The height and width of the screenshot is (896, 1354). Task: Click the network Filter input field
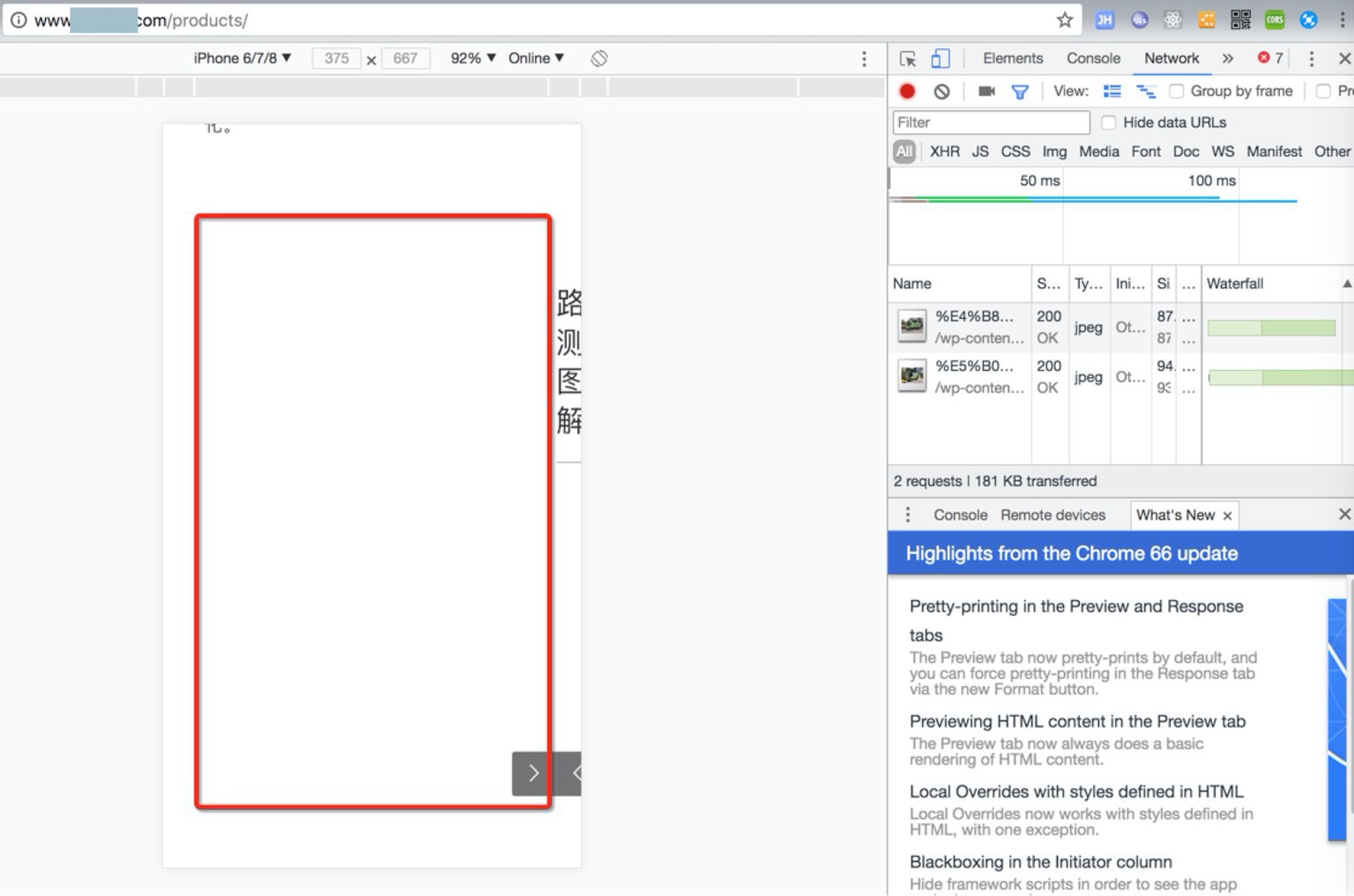tap(991, 122)
